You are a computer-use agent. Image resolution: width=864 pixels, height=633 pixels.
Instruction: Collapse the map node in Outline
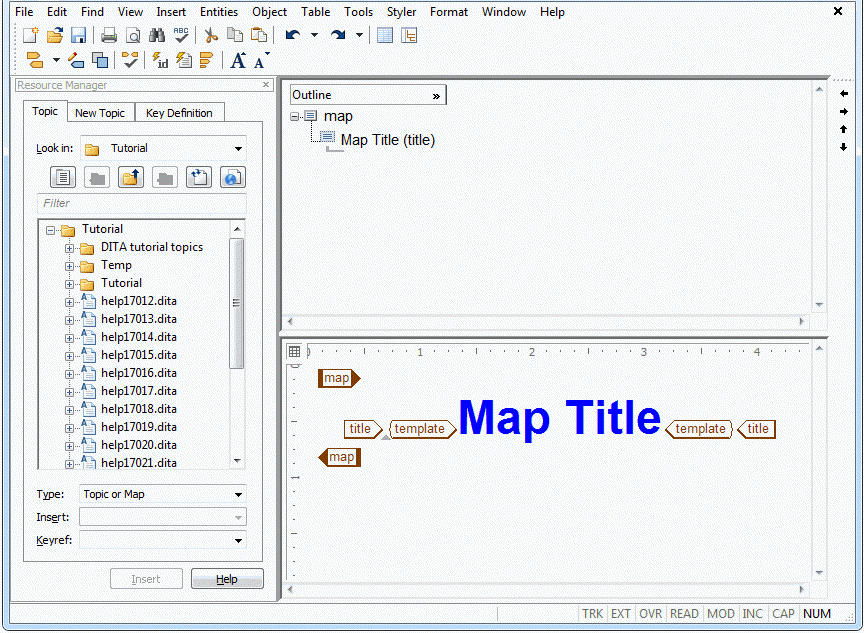[x=294, y=116]
